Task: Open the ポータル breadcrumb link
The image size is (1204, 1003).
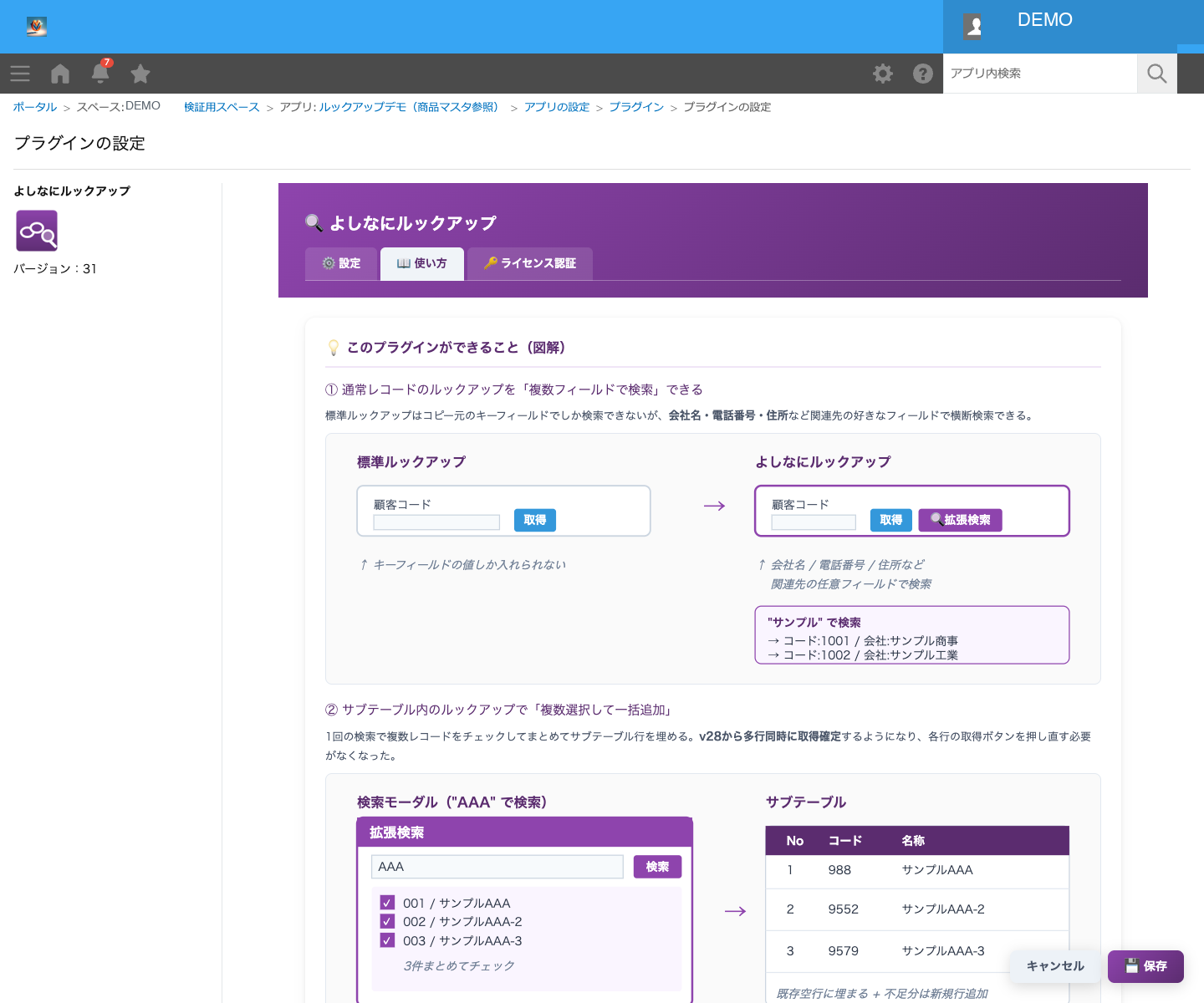Action: click(35, 107)
